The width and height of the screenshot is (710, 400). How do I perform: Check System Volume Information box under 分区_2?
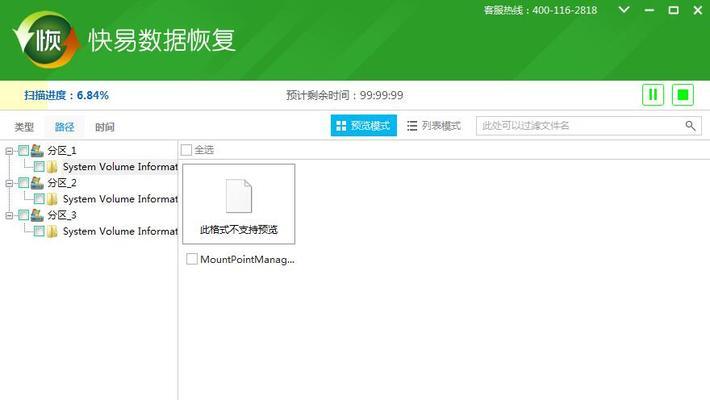[39, 199]
